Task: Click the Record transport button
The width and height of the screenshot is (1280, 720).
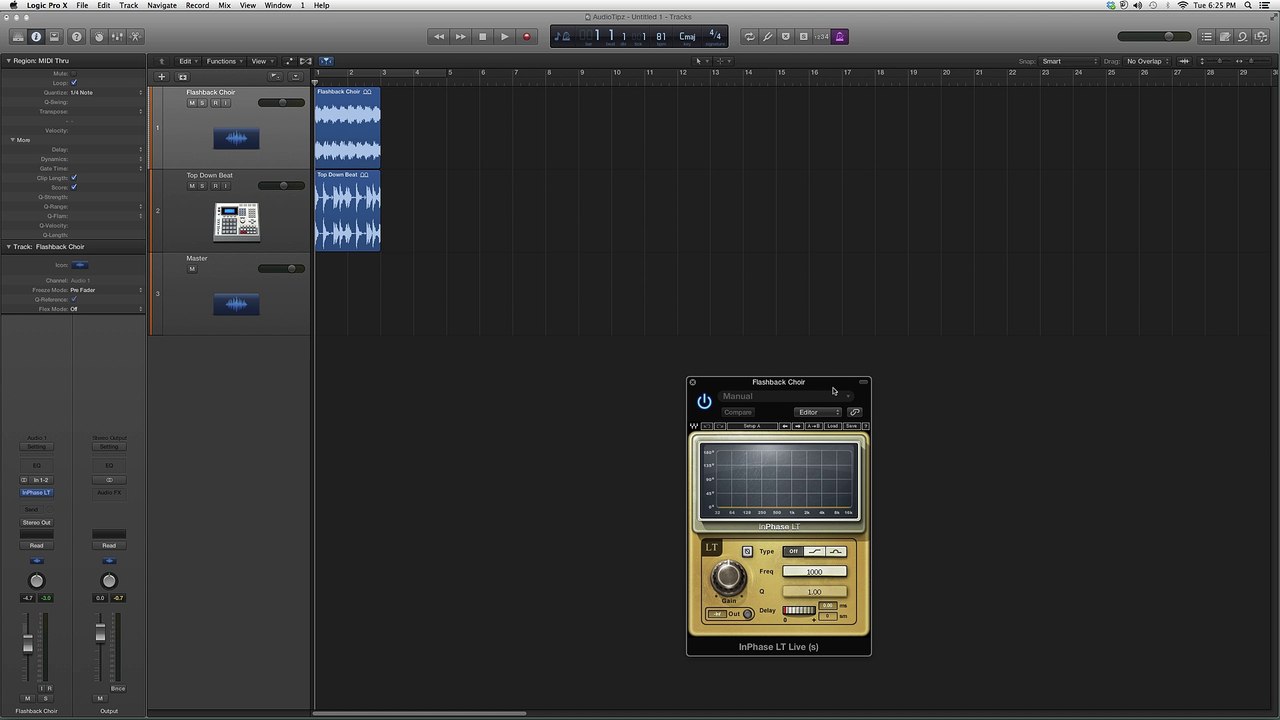Action: 526,37
